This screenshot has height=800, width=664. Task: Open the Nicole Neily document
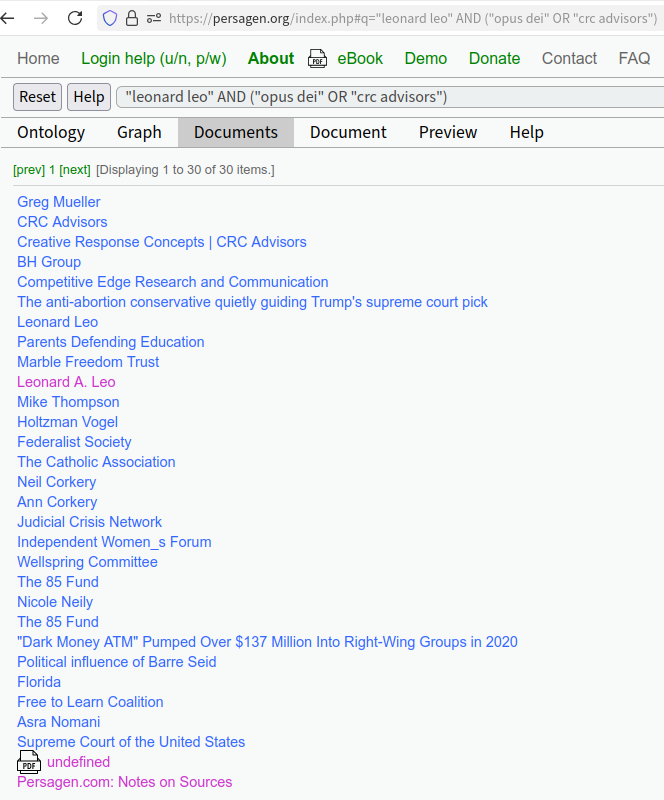click(55, 602)
